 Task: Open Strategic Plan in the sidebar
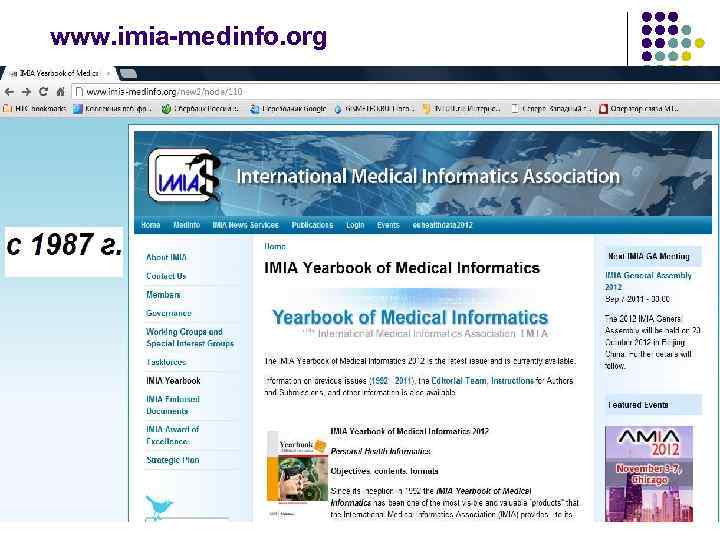pos(173,460)
